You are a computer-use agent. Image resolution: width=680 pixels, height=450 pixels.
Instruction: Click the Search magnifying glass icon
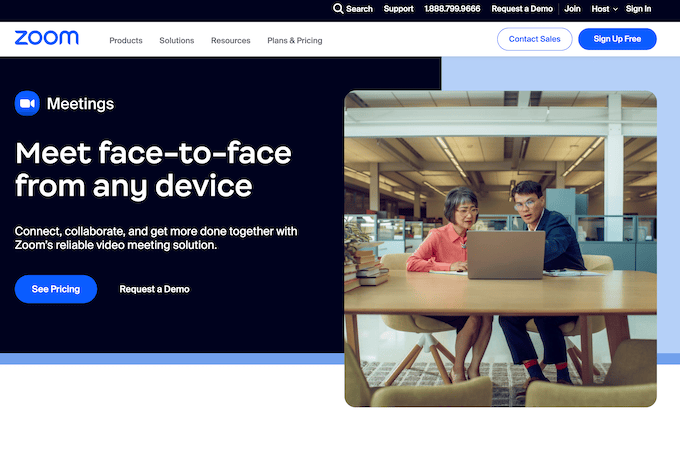coord(338,9)
